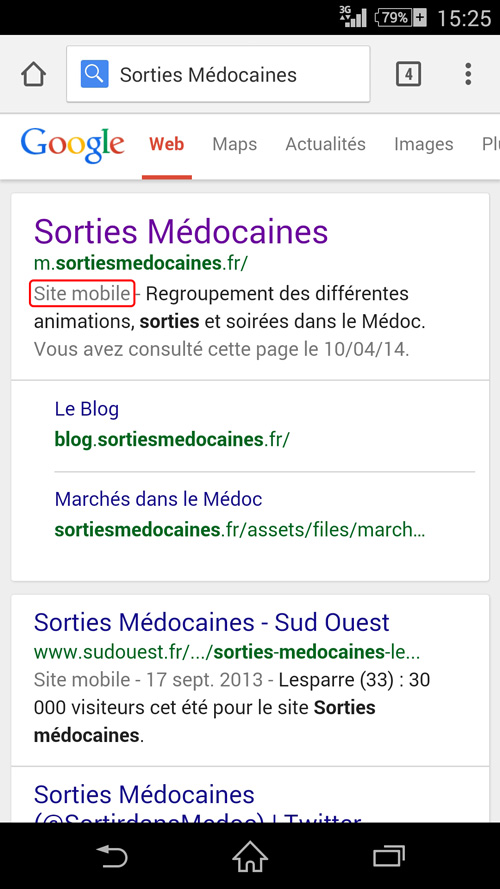Tap the Android back navigation button
Screen dimensions: 500x889
[x=112, y=856]
